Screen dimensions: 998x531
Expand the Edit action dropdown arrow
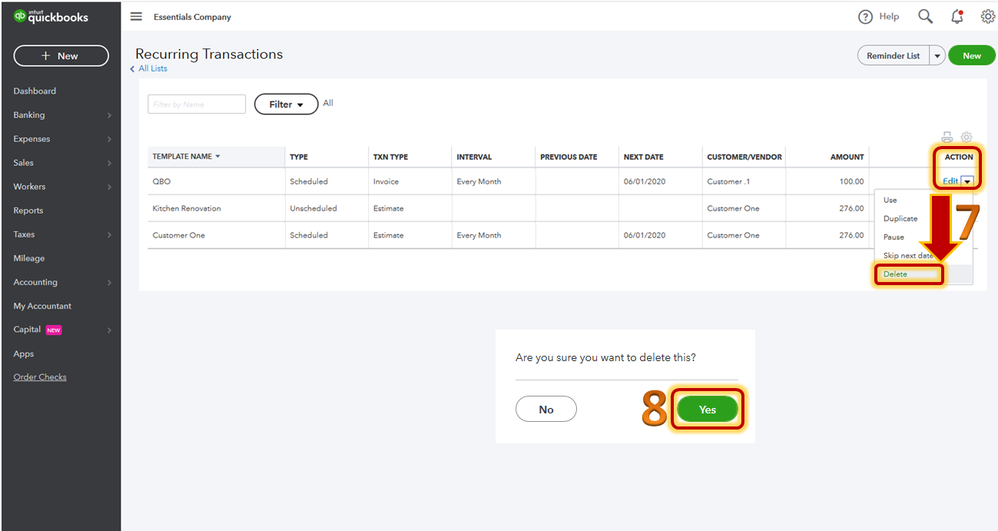point(967,181)
